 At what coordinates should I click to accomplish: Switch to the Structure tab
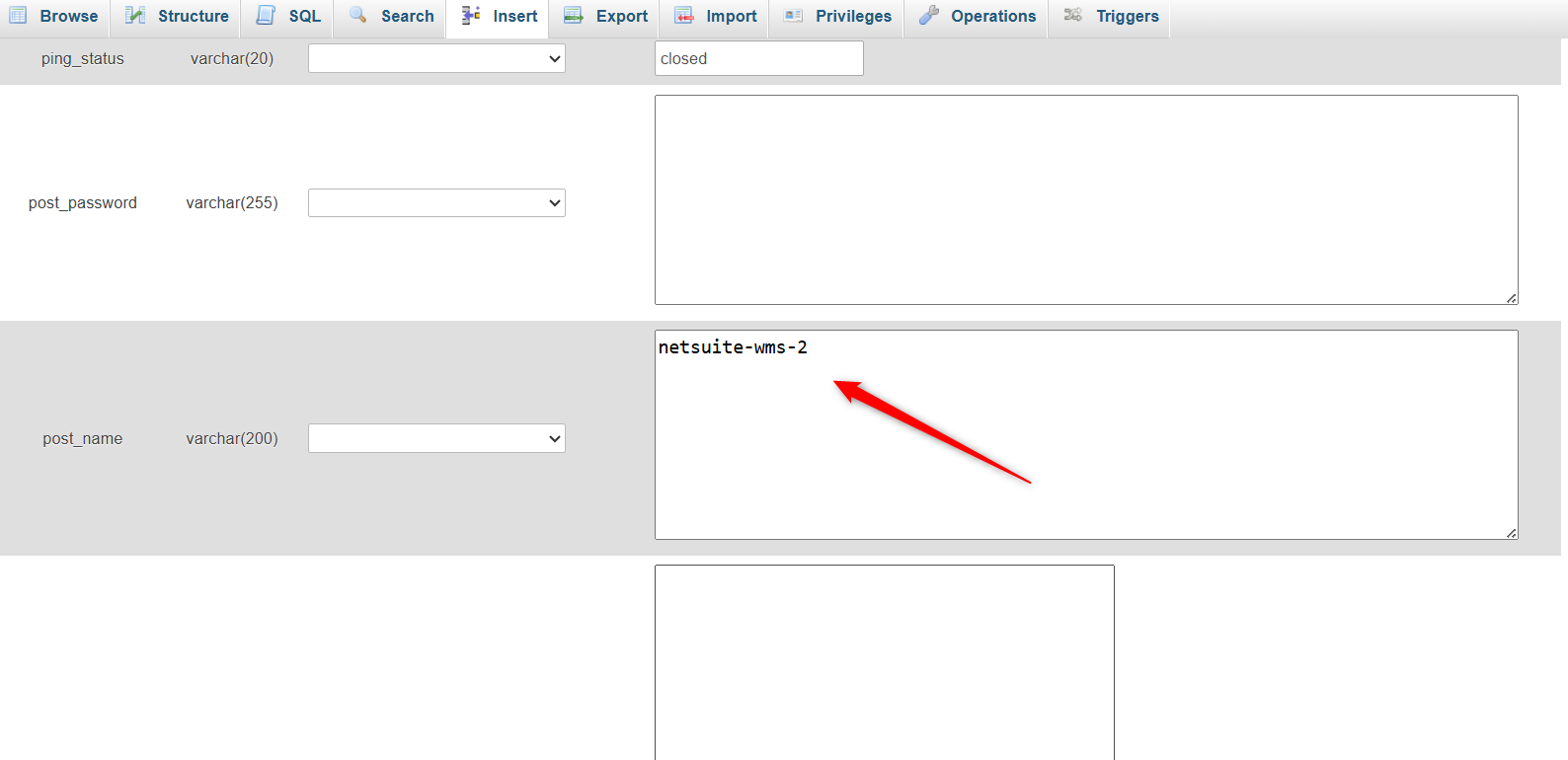pos(178,17)
